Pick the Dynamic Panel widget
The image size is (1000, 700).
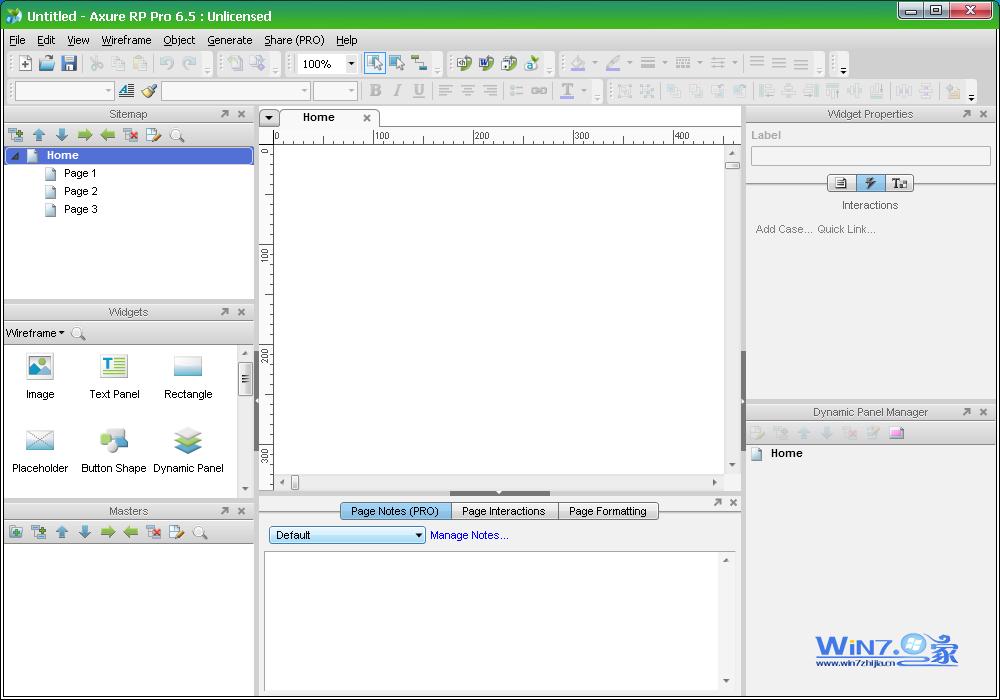click(x=188, y=451)
